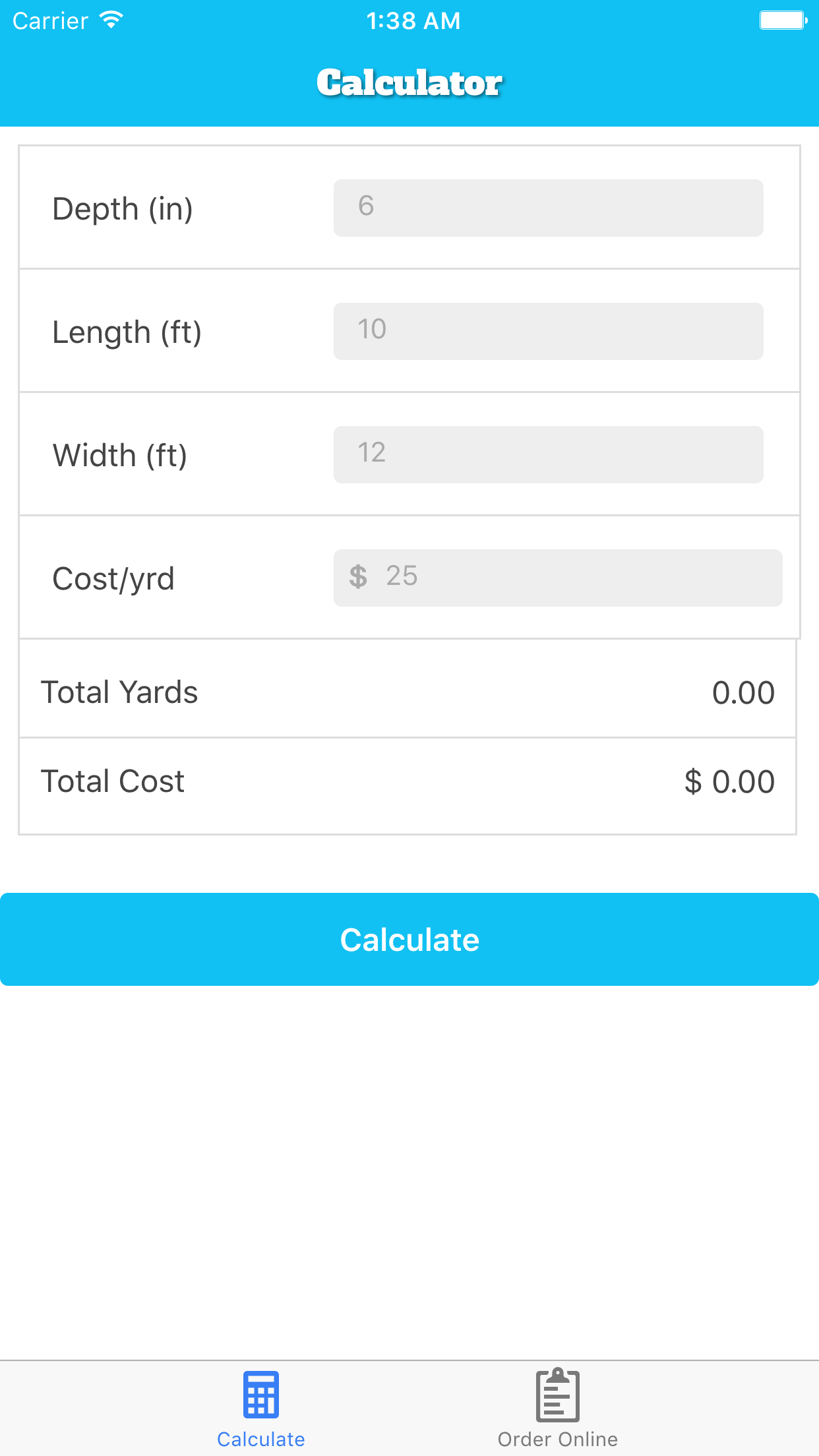This screenshot has width=819, height=1456.
Task: Click the blue Calculate button
Action: click(x=409, y=939)
